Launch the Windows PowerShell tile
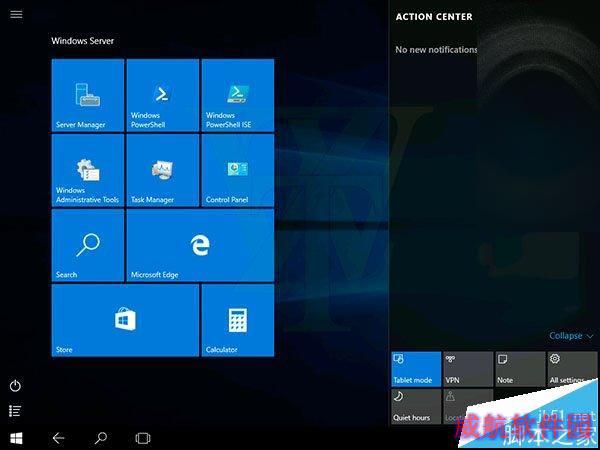This screenshot has width=600, height=450. [163, 95]
